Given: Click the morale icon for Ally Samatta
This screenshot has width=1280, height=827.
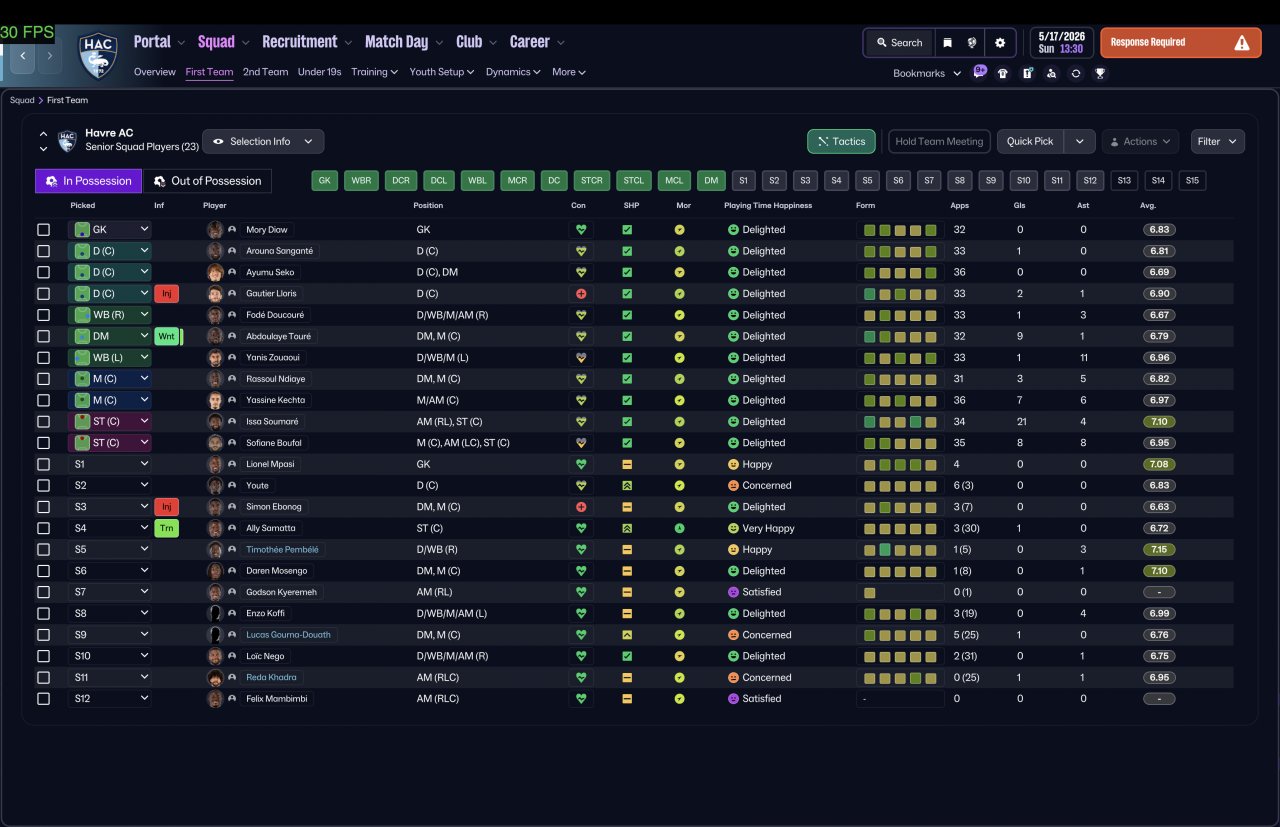Looking at the screenshot, I should [679, 528].
